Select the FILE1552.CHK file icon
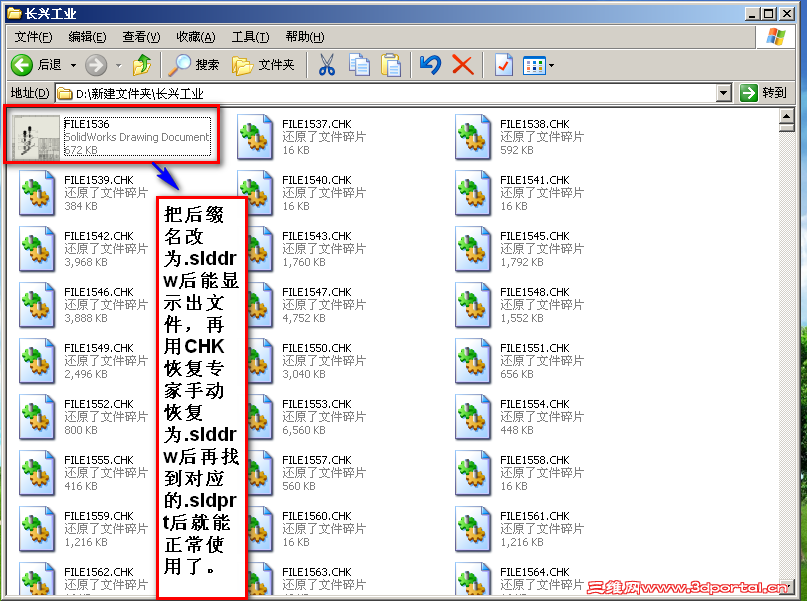 coord(37,417)
